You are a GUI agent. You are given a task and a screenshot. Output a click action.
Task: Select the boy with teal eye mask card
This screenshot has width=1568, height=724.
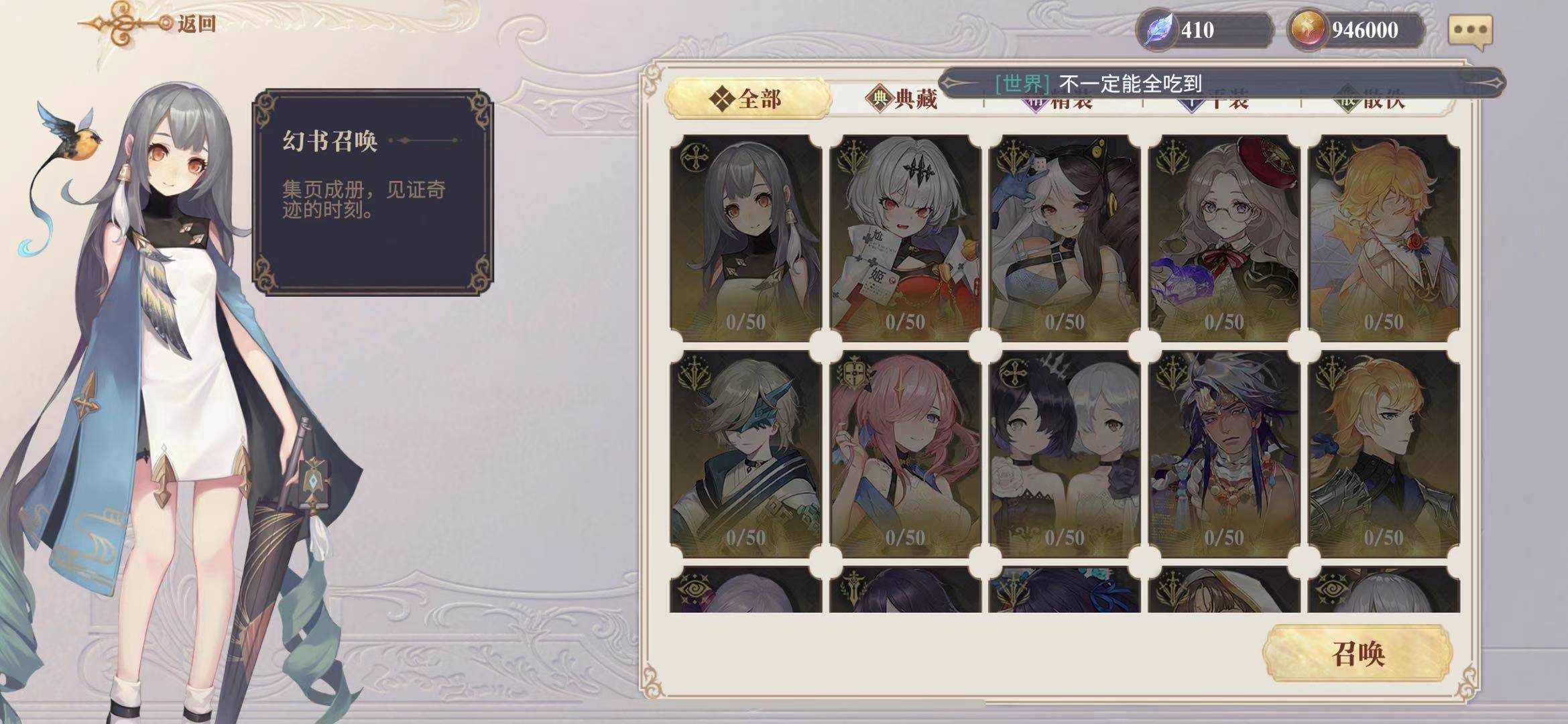(x=745, y=454)
